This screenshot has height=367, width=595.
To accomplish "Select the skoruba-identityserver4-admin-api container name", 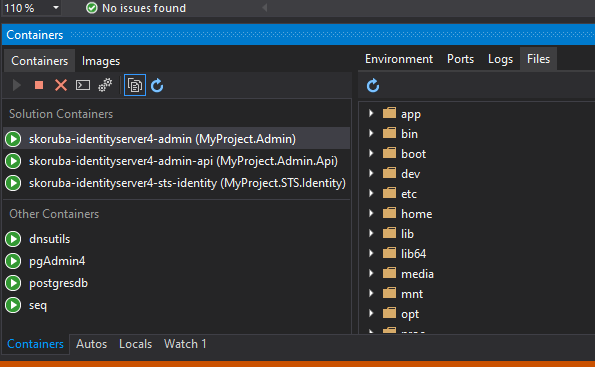I will (x=183, y=161).
